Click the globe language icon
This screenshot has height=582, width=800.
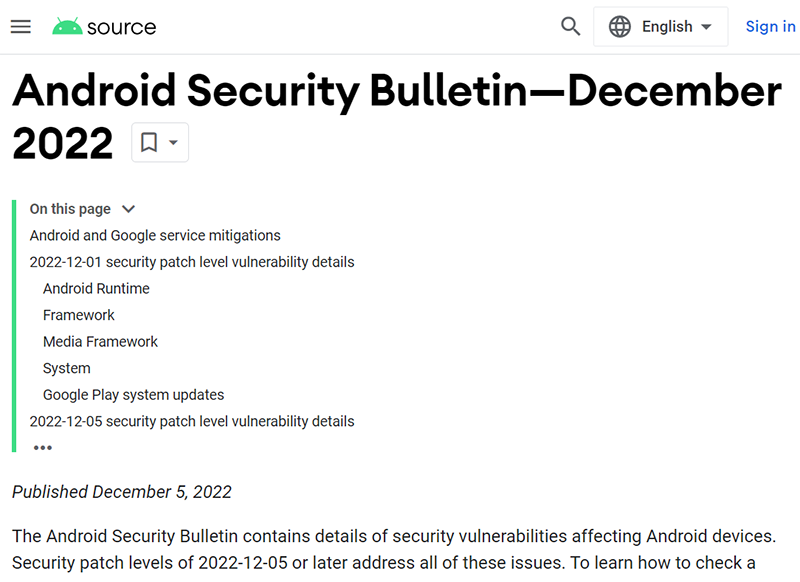620,27
